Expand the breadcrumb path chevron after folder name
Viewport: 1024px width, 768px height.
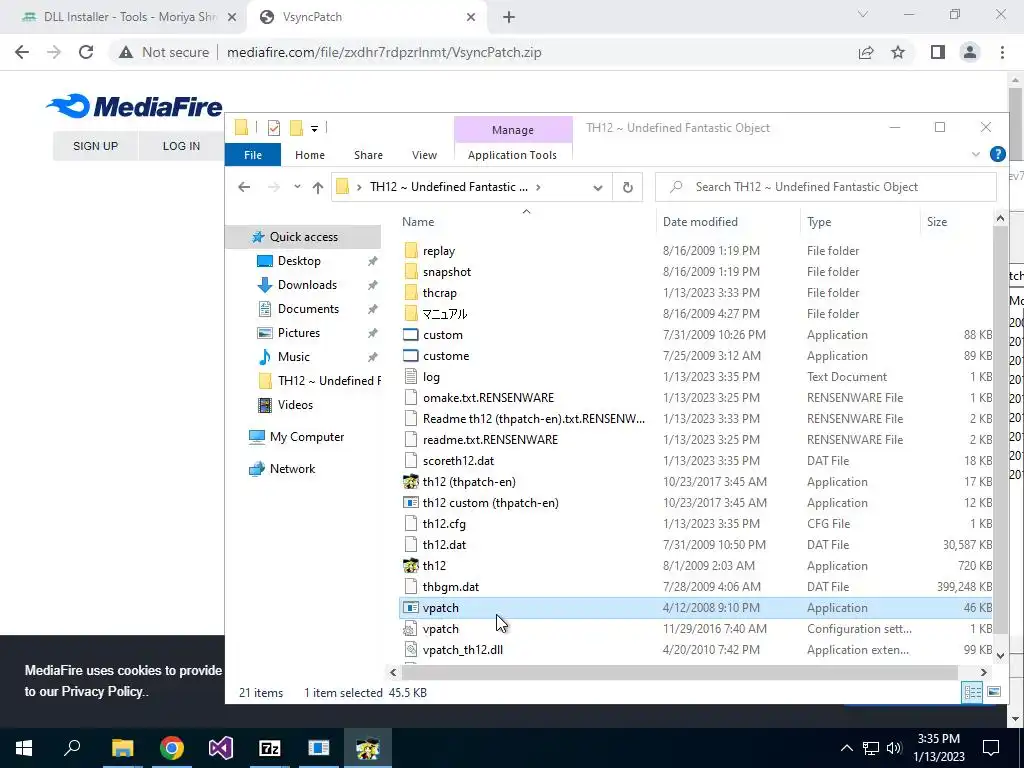pos(538,187)
